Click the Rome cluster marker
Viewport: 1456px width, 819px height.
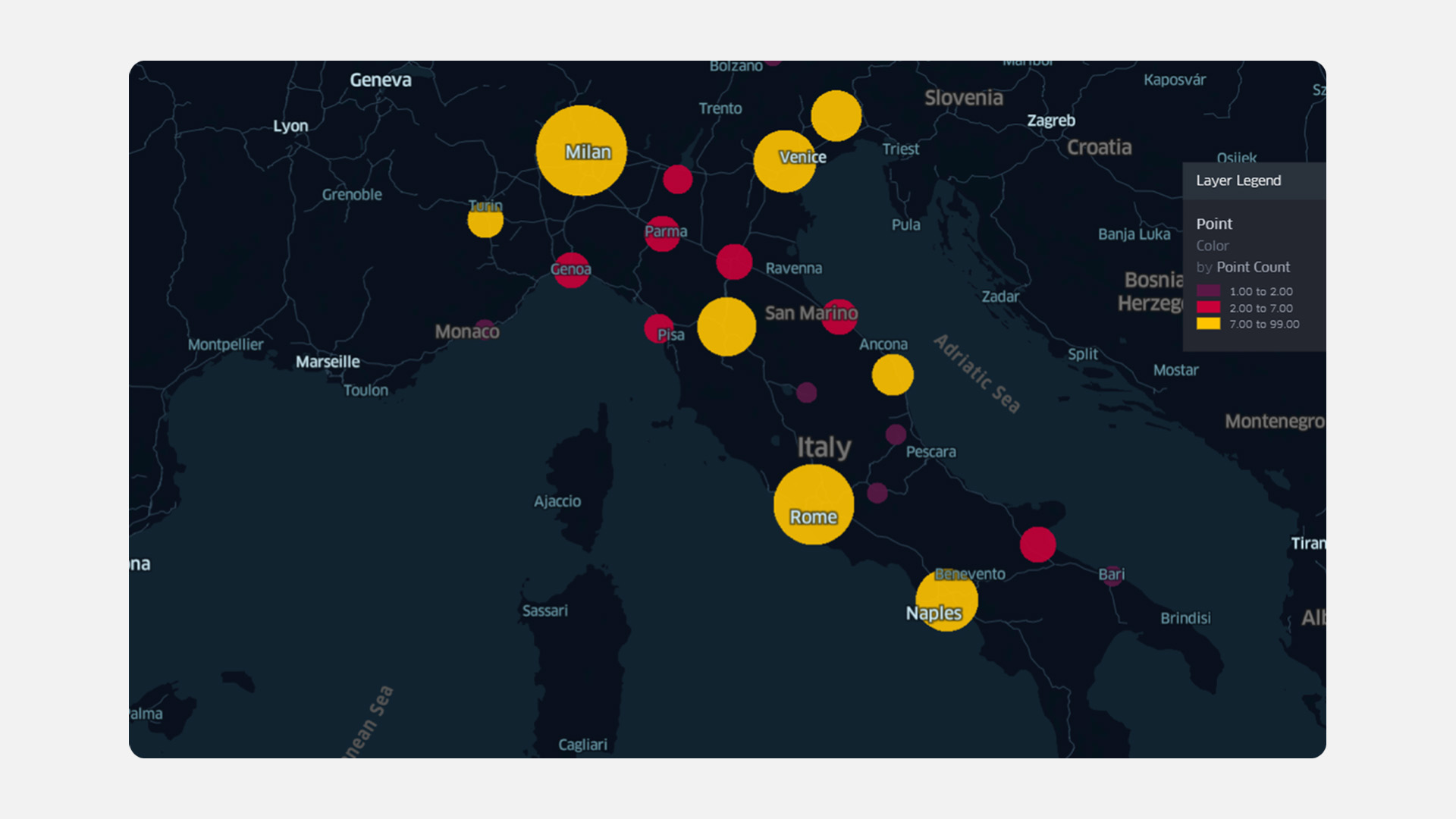813,504
